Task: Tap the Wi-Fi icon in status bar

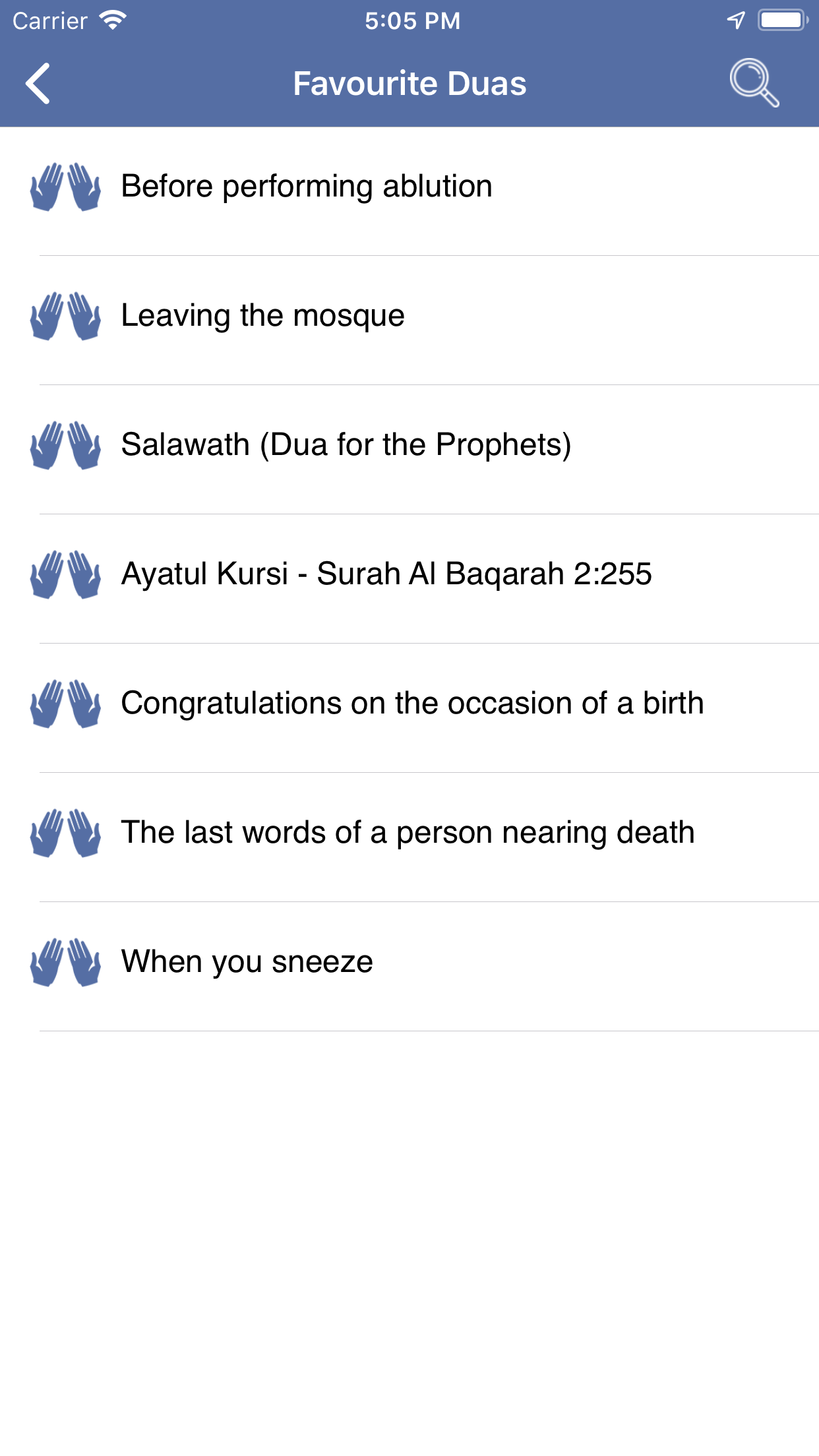Action: (113, 20)
